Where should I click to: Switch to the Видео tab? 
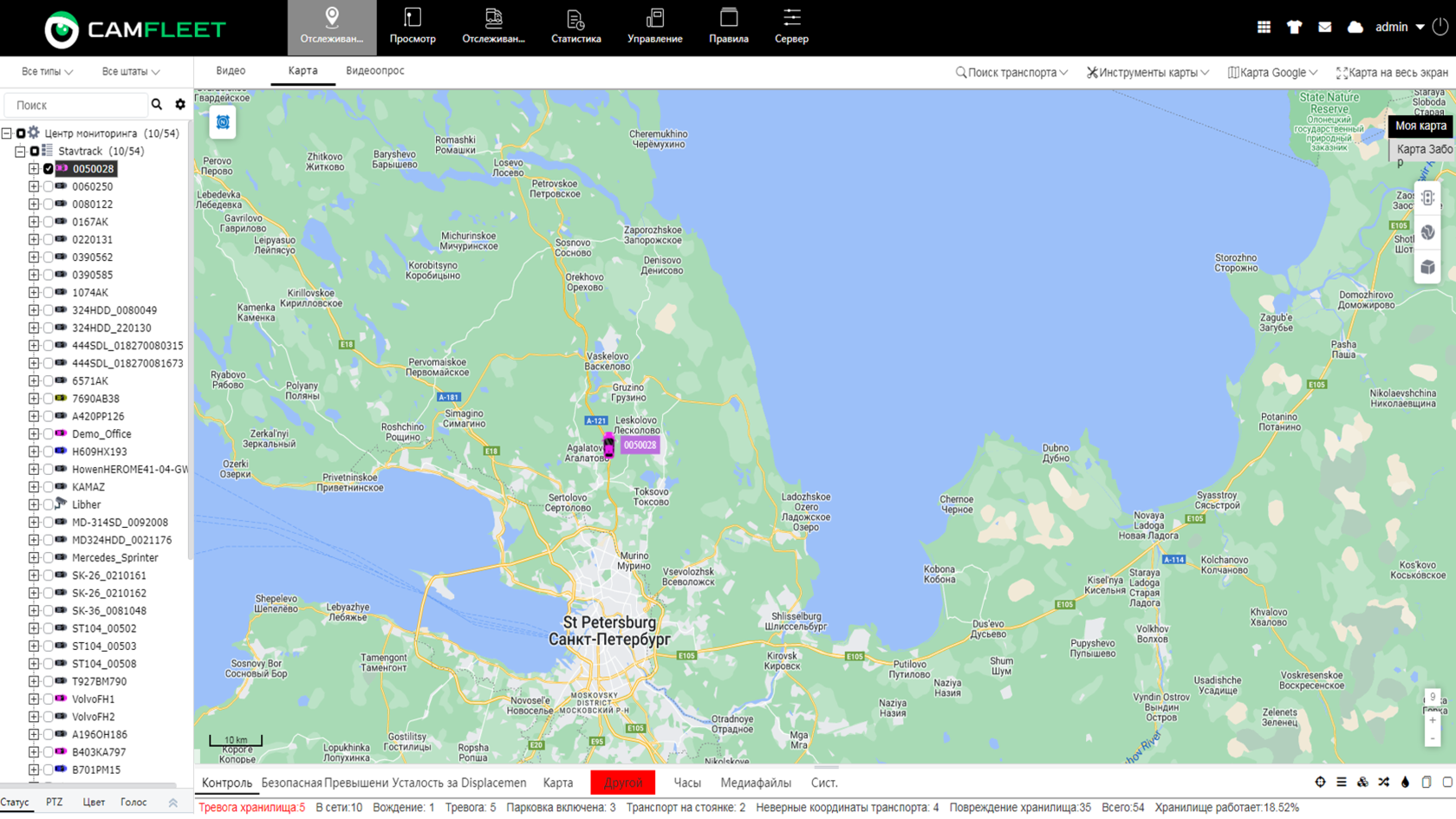[231, 71]
